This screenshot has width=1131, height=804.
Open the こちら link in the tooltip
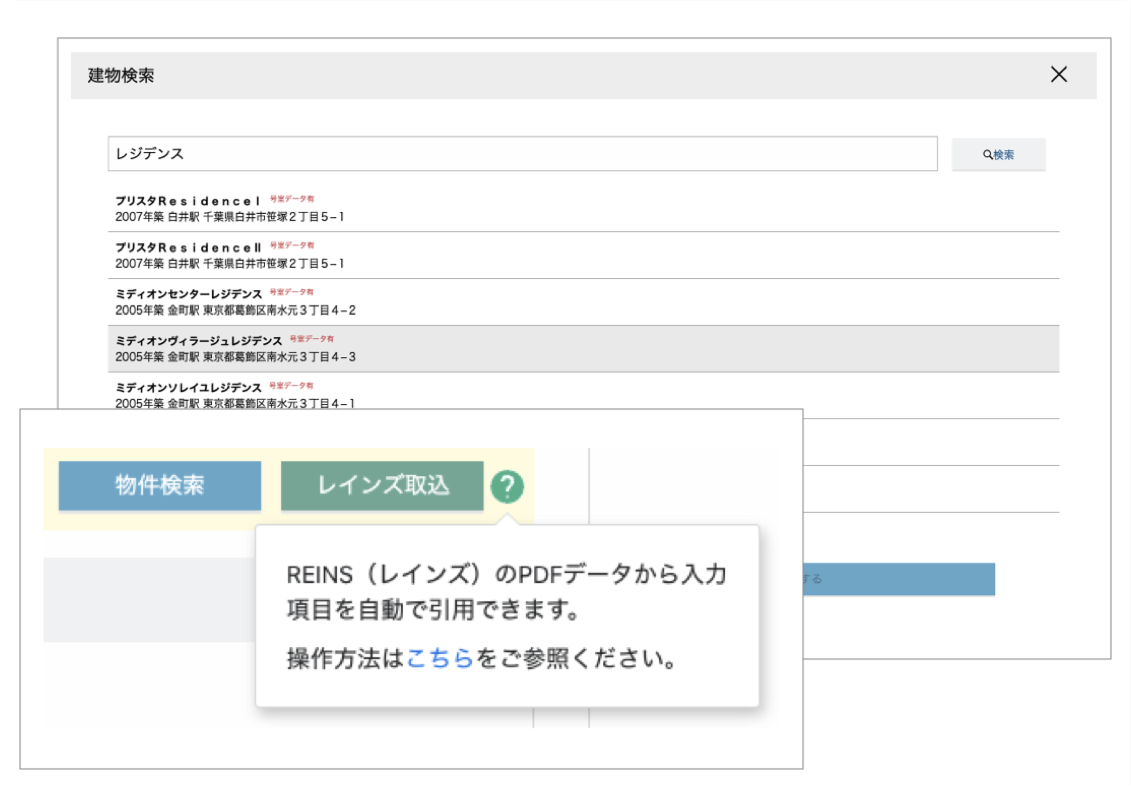coord(440,660)
